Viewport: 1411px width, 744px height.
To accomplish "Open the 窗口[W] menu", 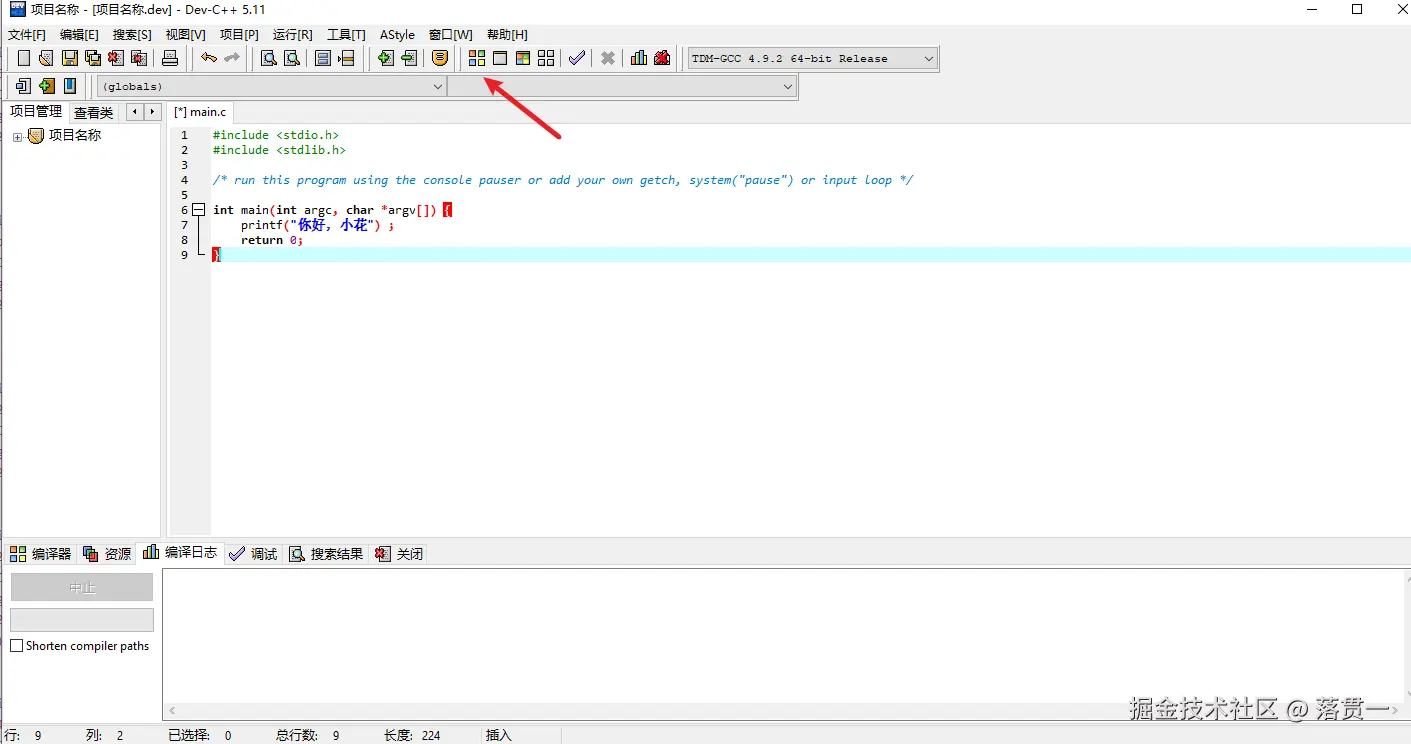I will 451,34.
